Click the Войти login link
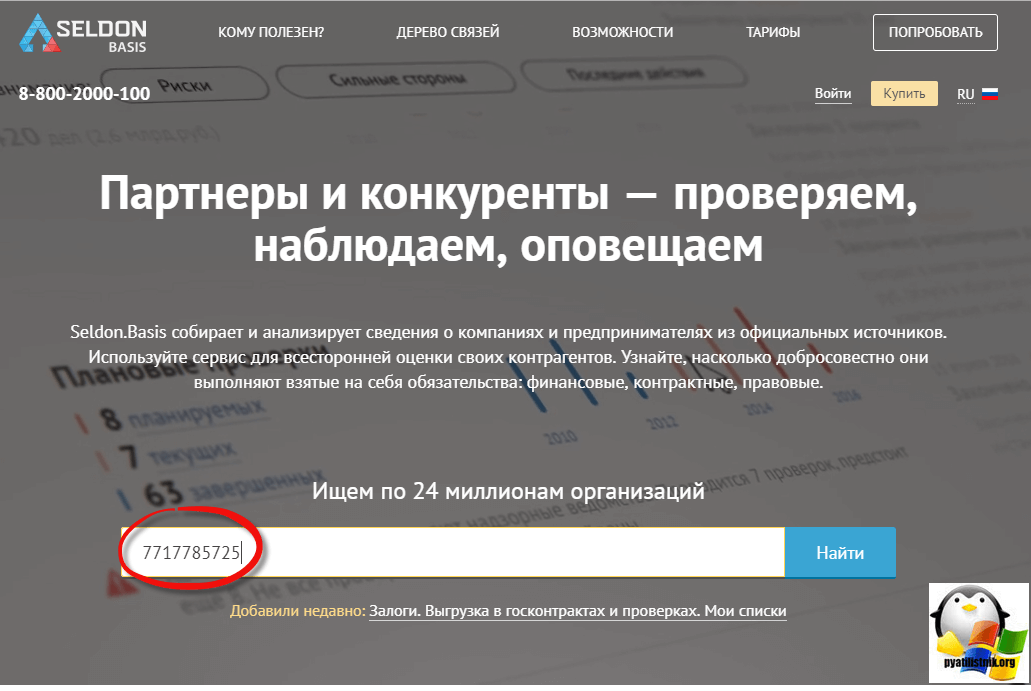This screenshot has height=691, width=1031. [833, 93]
